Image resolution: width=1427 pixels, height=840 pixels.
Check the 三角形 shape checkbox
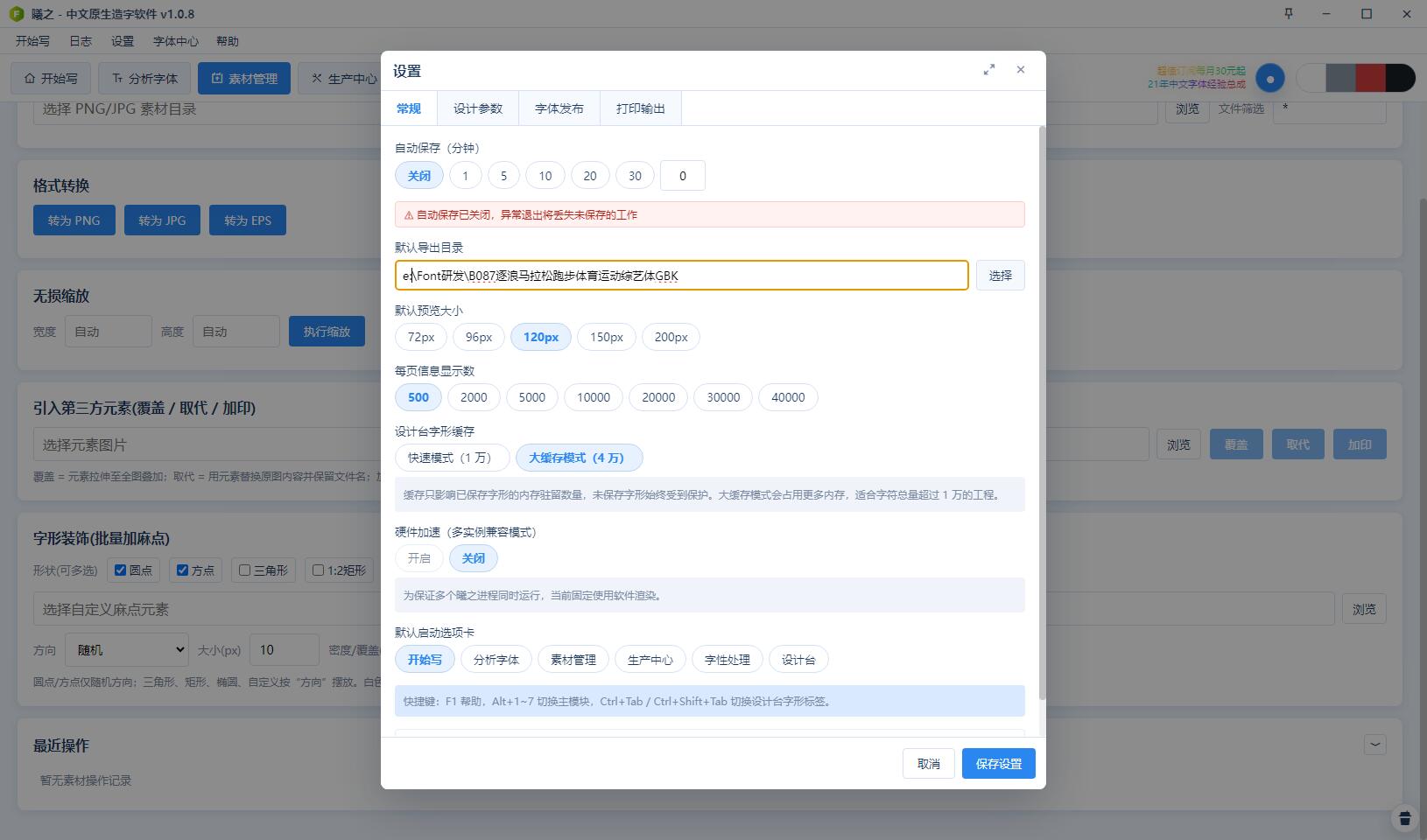pyautogui.click(x=244, y=570)
